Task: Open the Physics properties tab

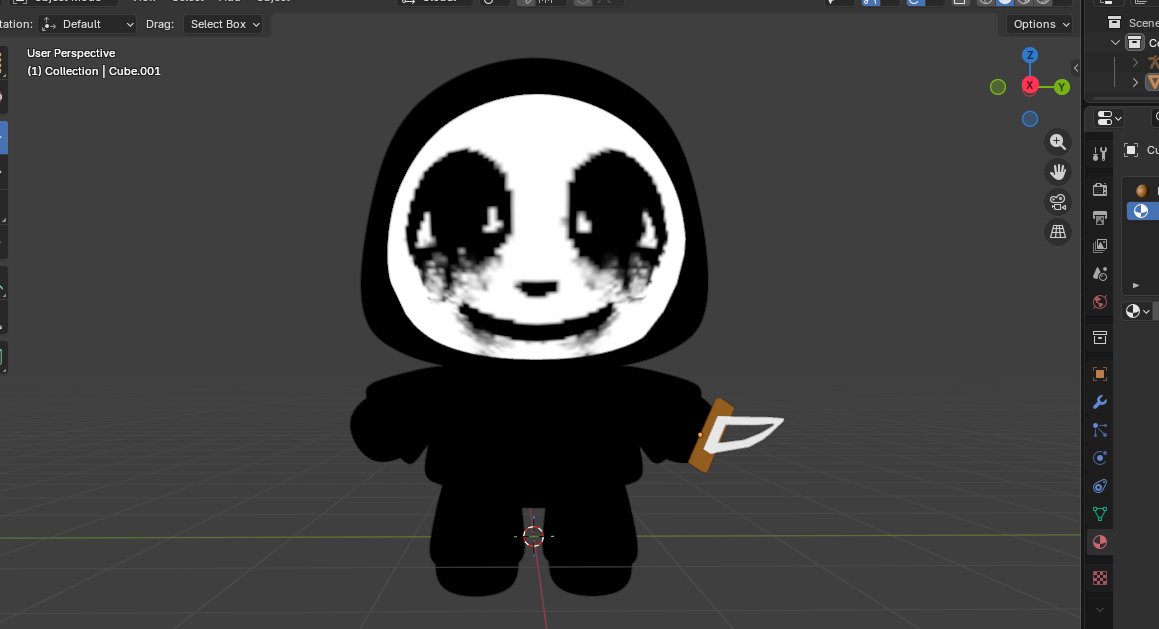Action: coord(1100,458)
